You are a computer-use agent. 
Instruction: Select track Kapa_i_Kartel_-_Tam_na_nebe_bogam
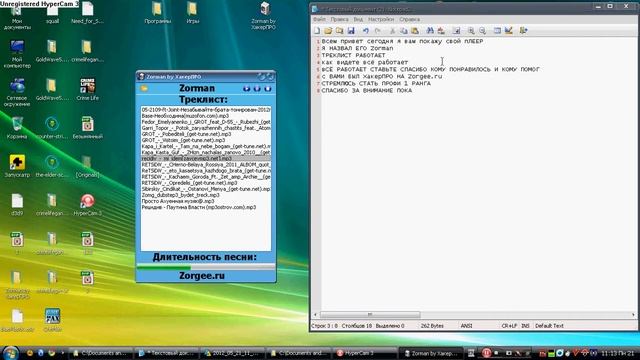pos(206,146)
